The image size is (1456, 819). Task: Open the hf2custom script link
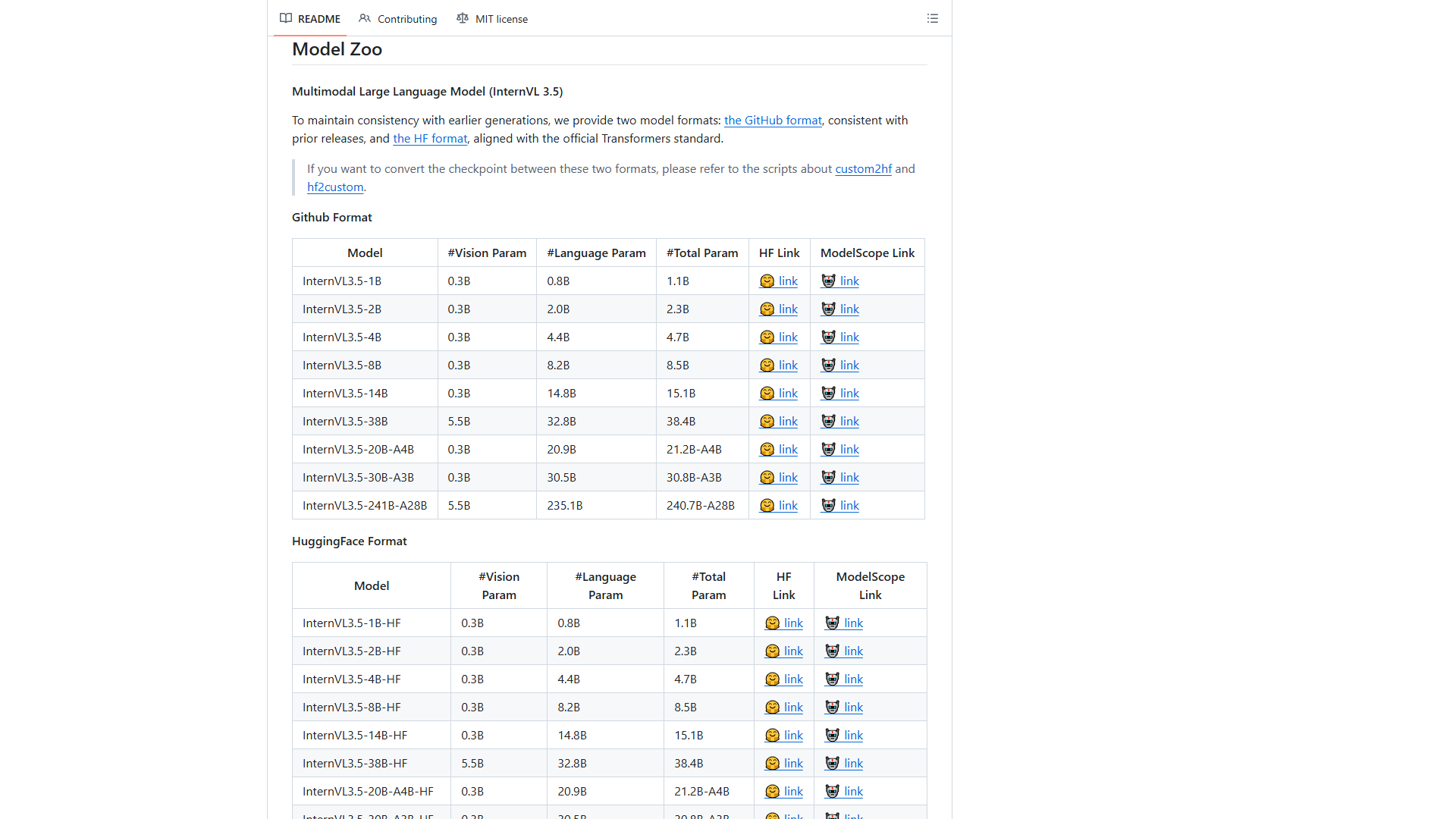pos(335,187)
